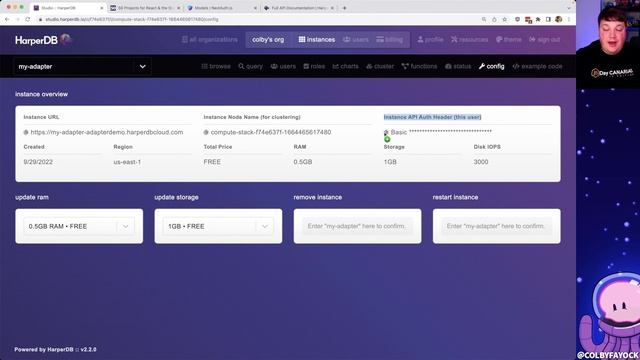The image size is (640, 360).
Task: Open the functions tab
Action: pyautogui.click(x=419, y=66)
